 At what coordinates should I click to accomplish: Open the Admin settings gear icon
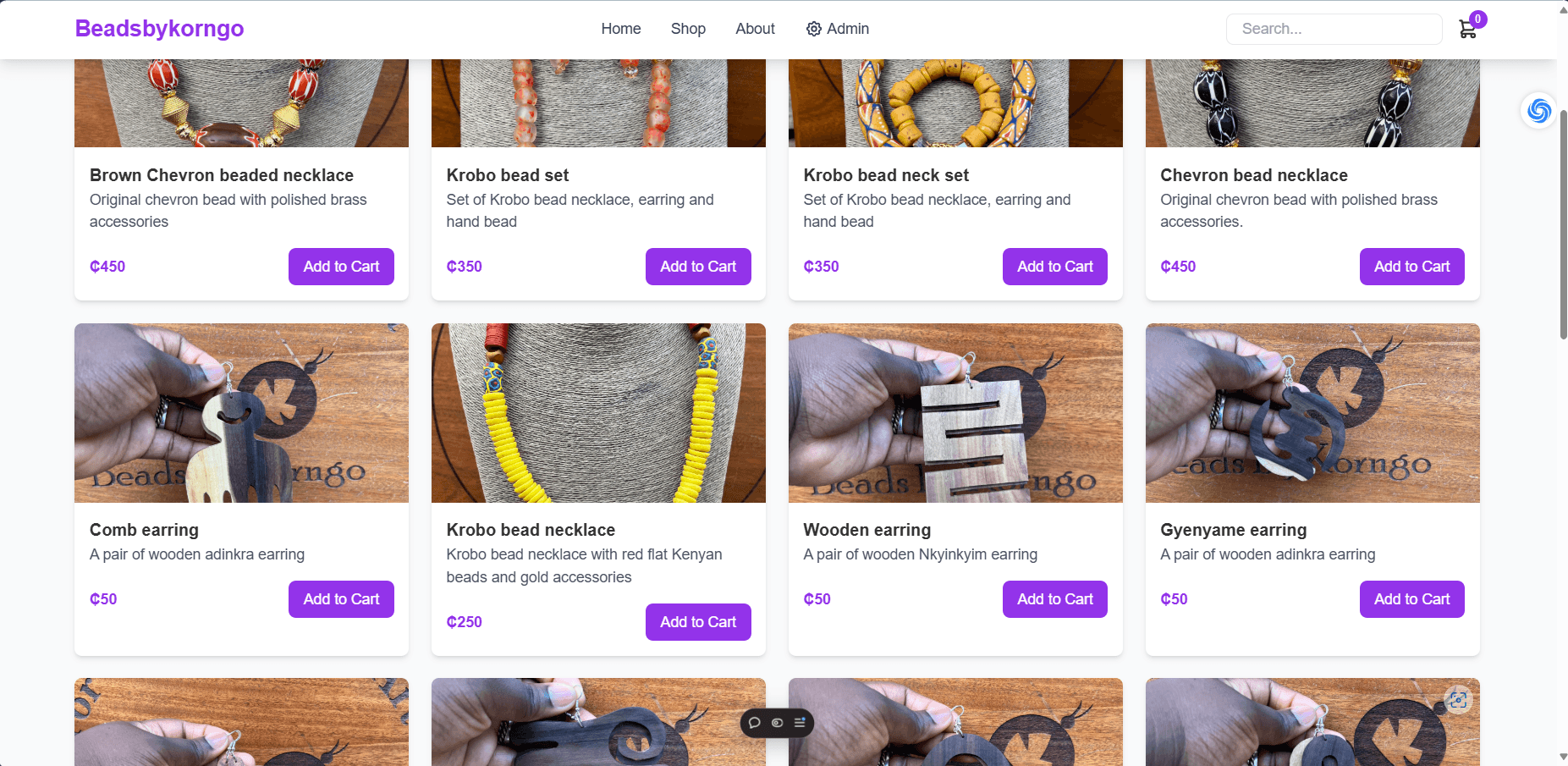[x=814, y=28]
